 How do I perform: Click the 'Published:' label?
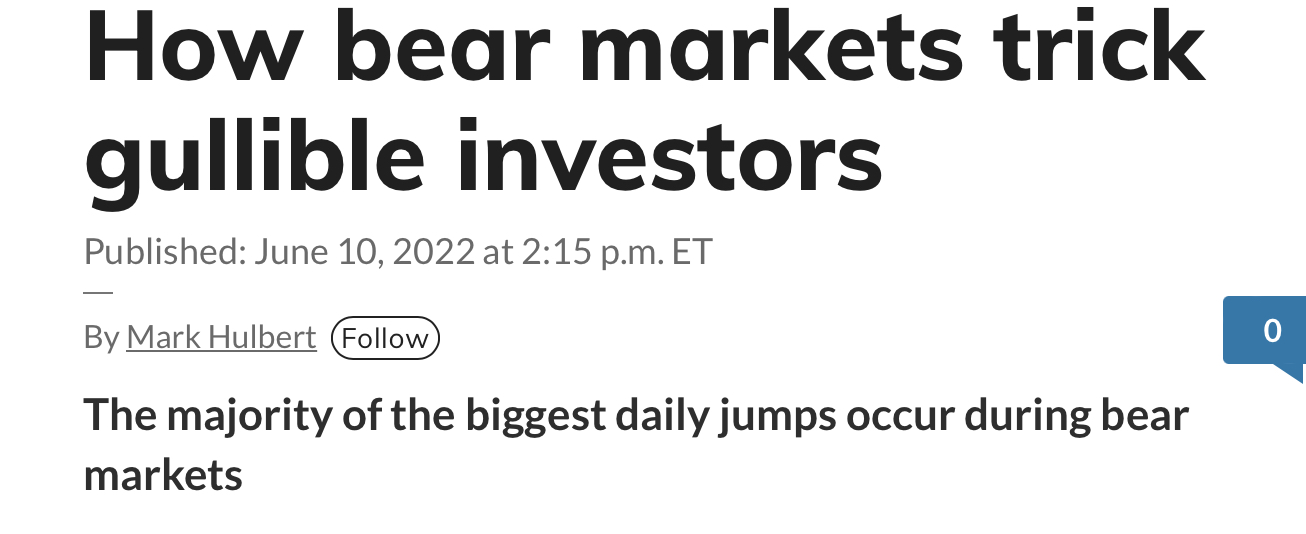click(x=164, y=250)
